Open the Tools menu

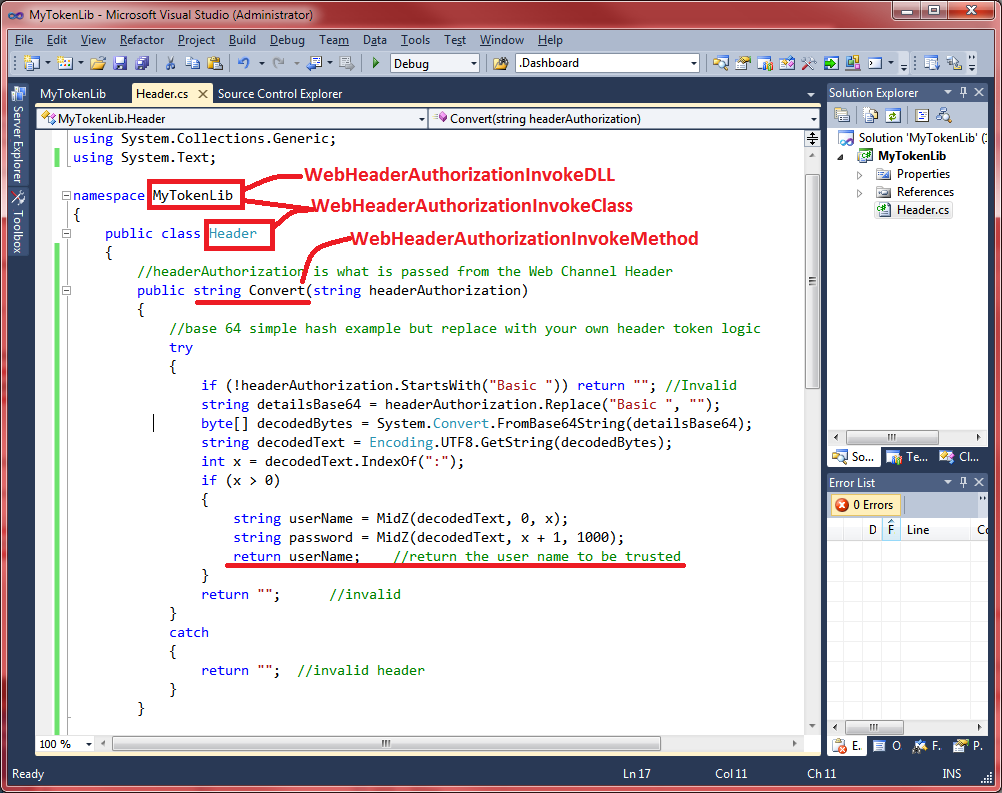click(415, 40)
